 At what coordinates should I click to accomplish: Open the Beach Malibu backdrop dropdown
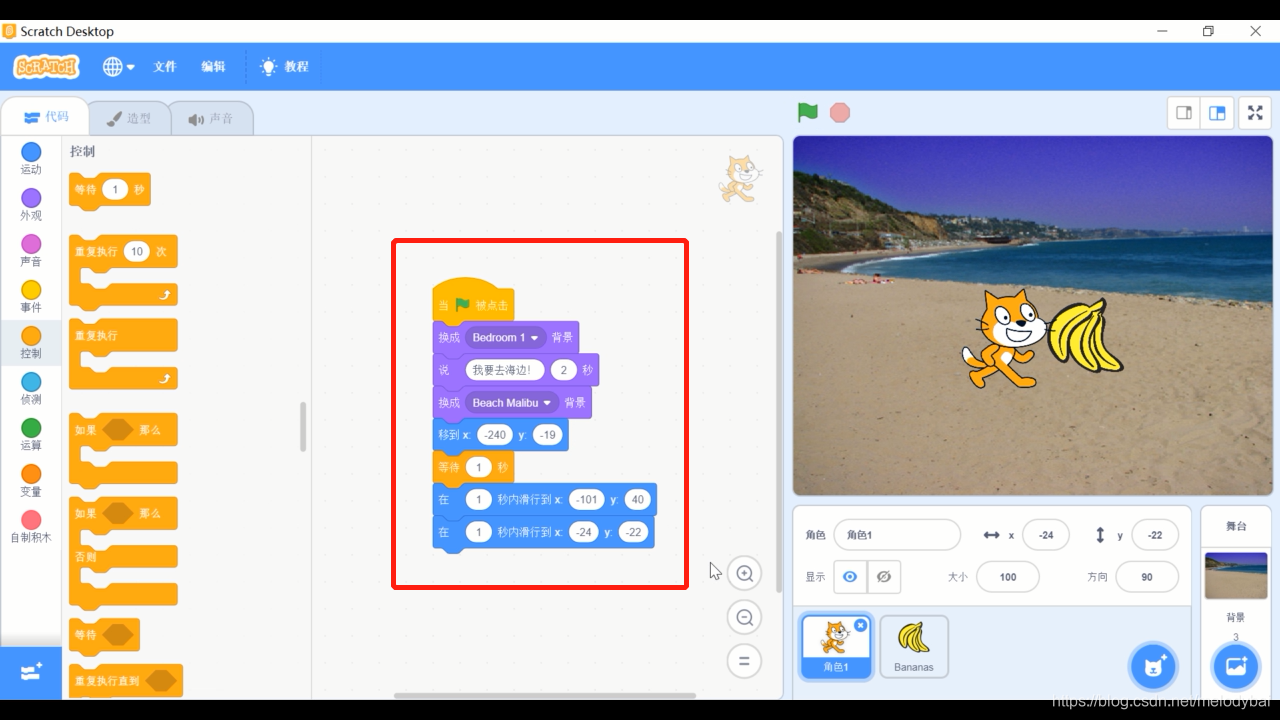(512, 403)
